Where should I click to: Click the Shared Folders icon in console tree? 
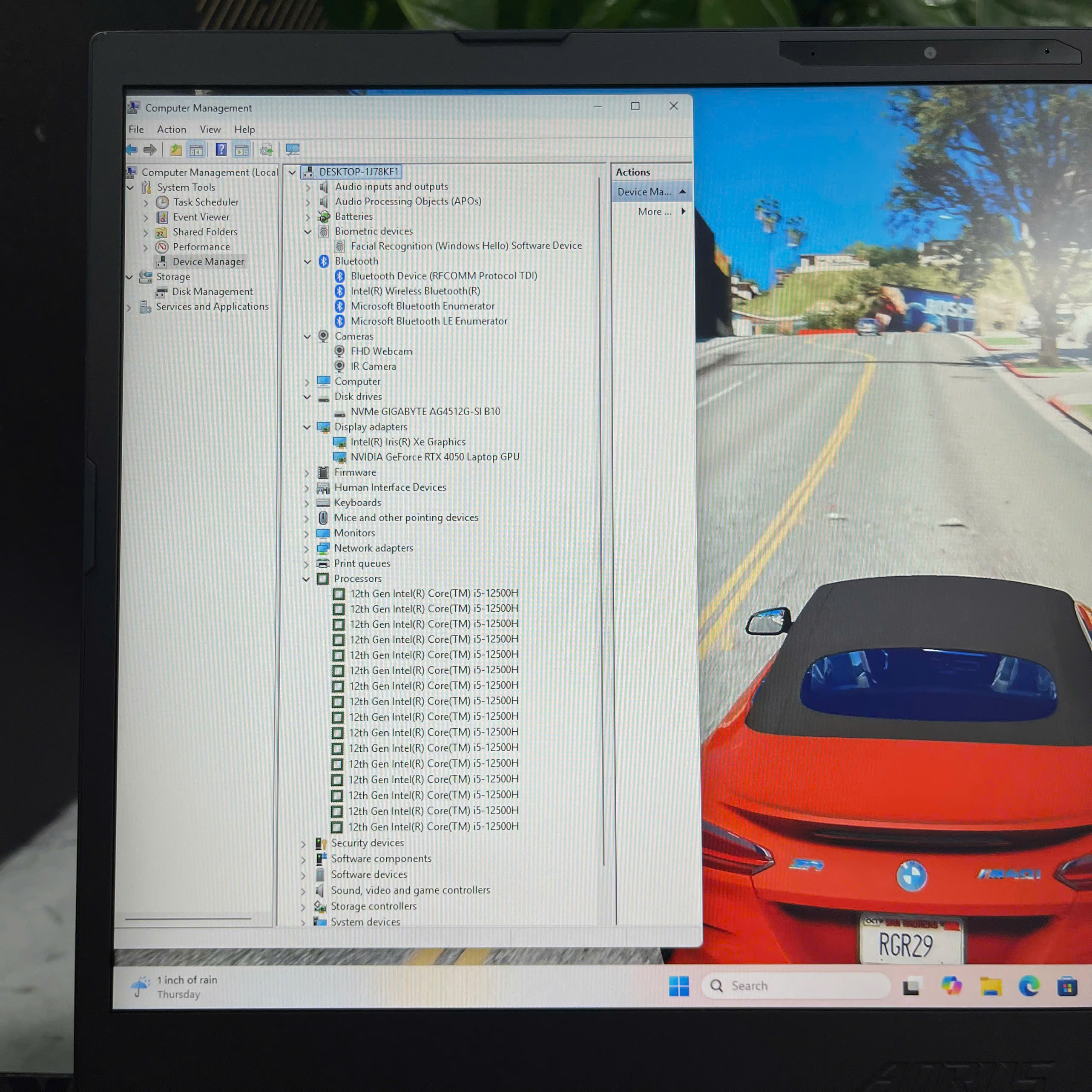(x=162, y=232)
